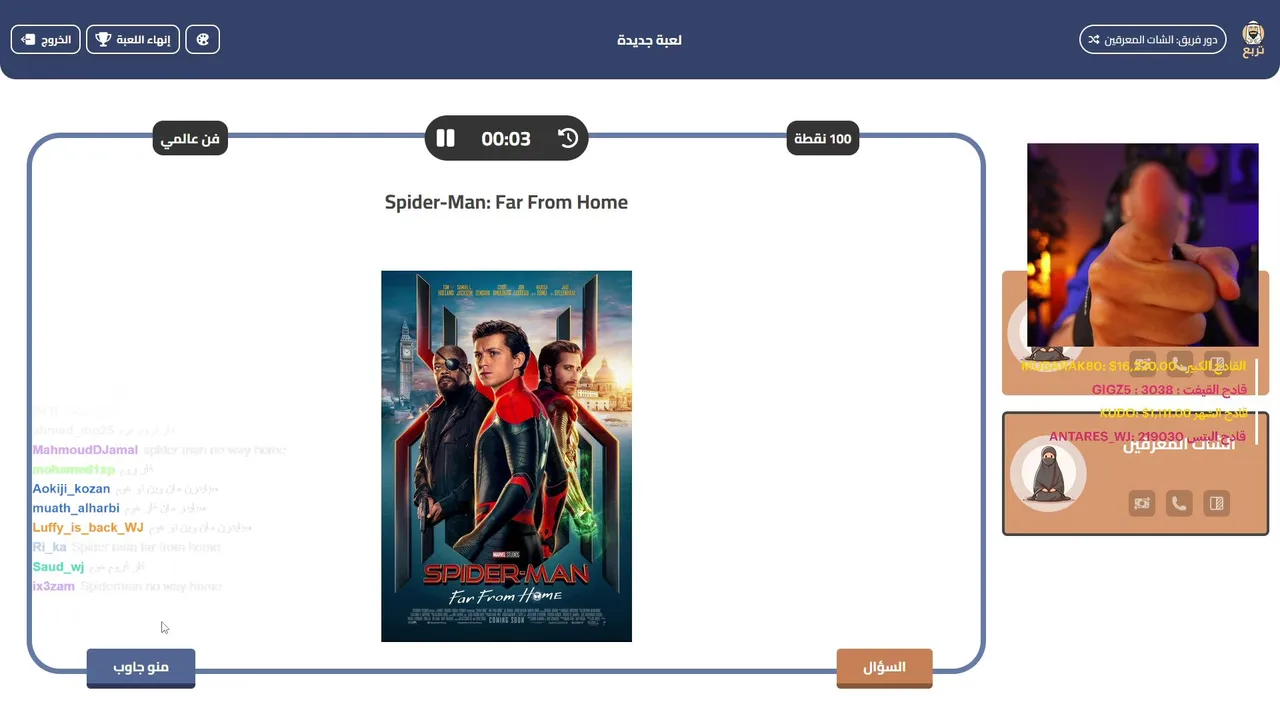
Task: Open the Spider-Man movie poster image
Action: [x=506, y=456]
